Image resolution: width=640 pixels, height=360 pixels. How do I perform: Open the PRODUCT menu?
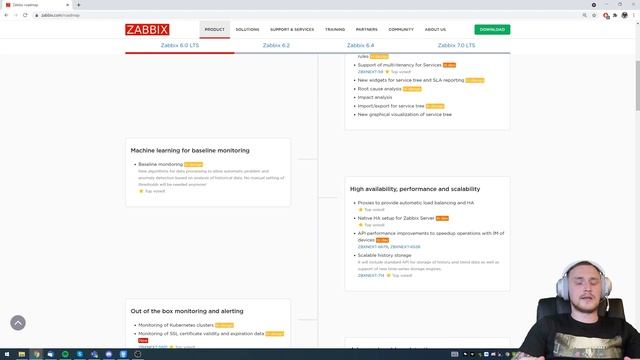click(x=215, y=29)
